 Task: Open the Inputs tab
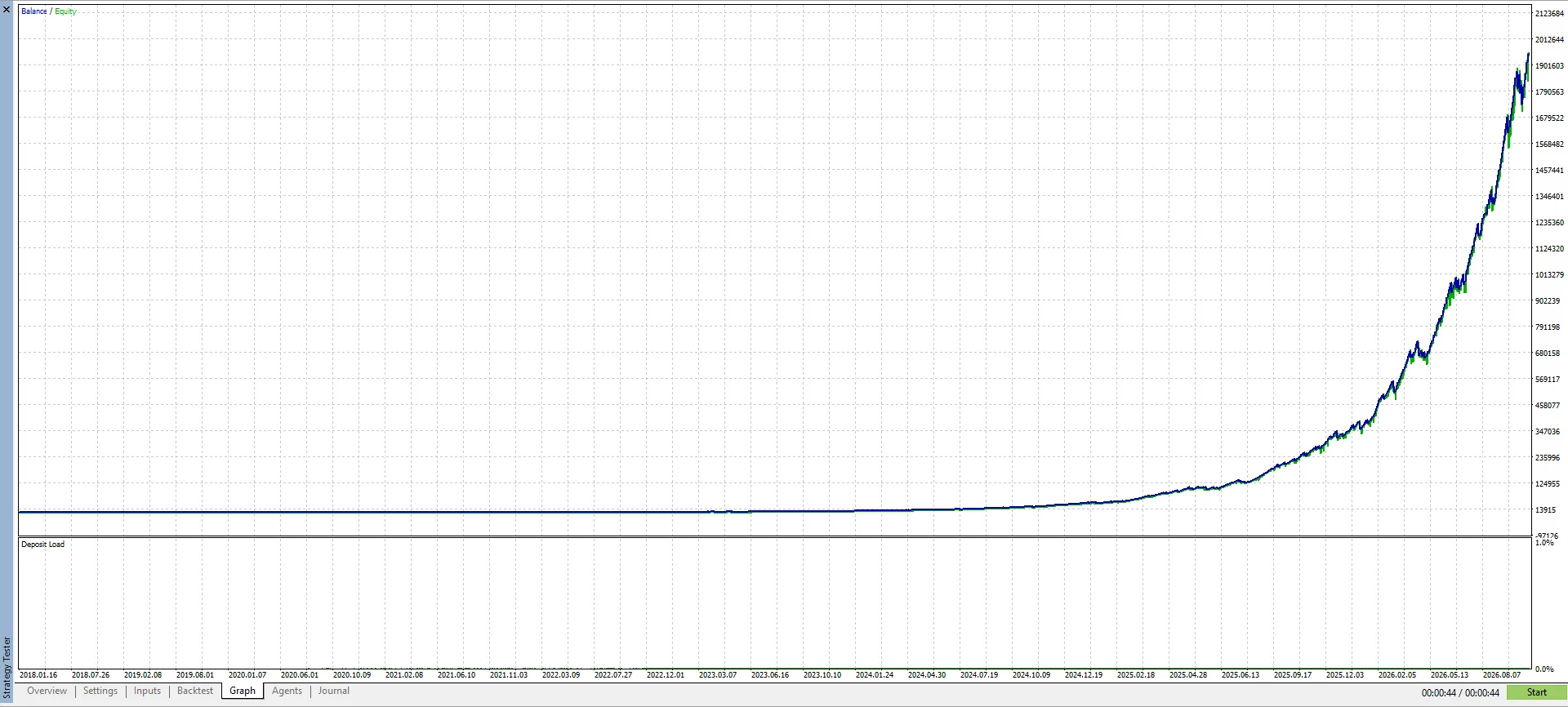point(147,691)
